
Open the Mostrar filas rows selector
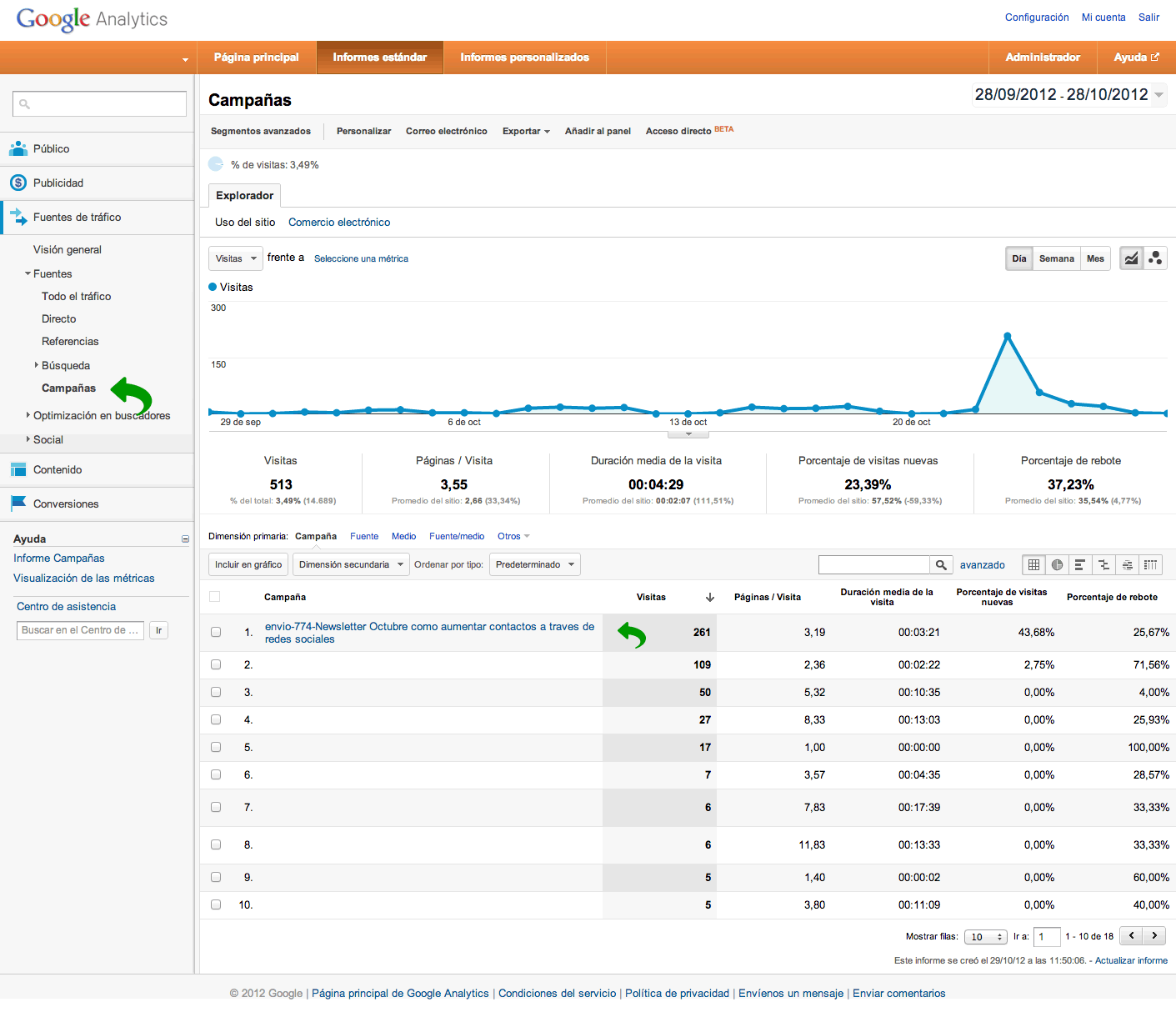click(x=986, y=937)
